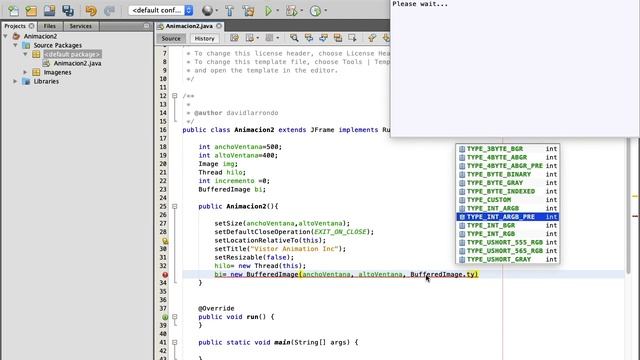Collapse the main method fold

pyautogui.click(x=175, y=342)
